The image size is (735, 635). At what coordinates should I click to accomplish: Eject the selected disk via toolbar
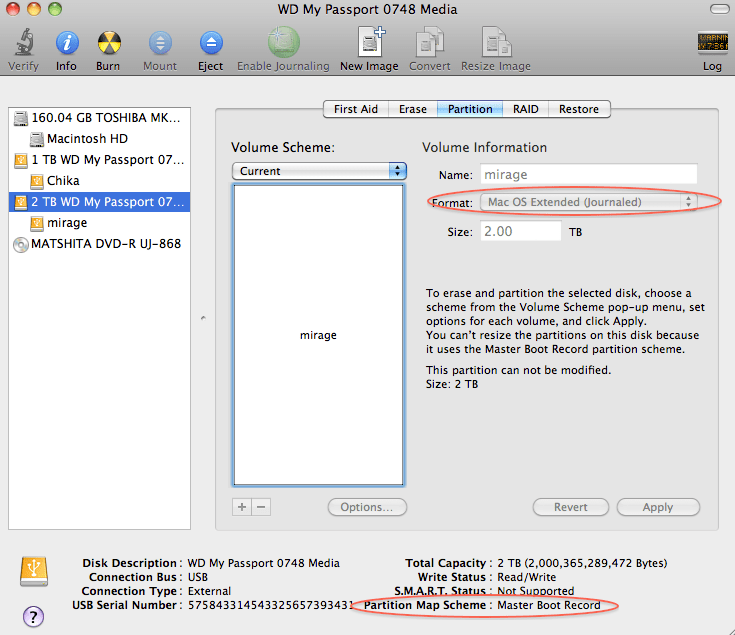pyautogui.click(x=210, y=43)
